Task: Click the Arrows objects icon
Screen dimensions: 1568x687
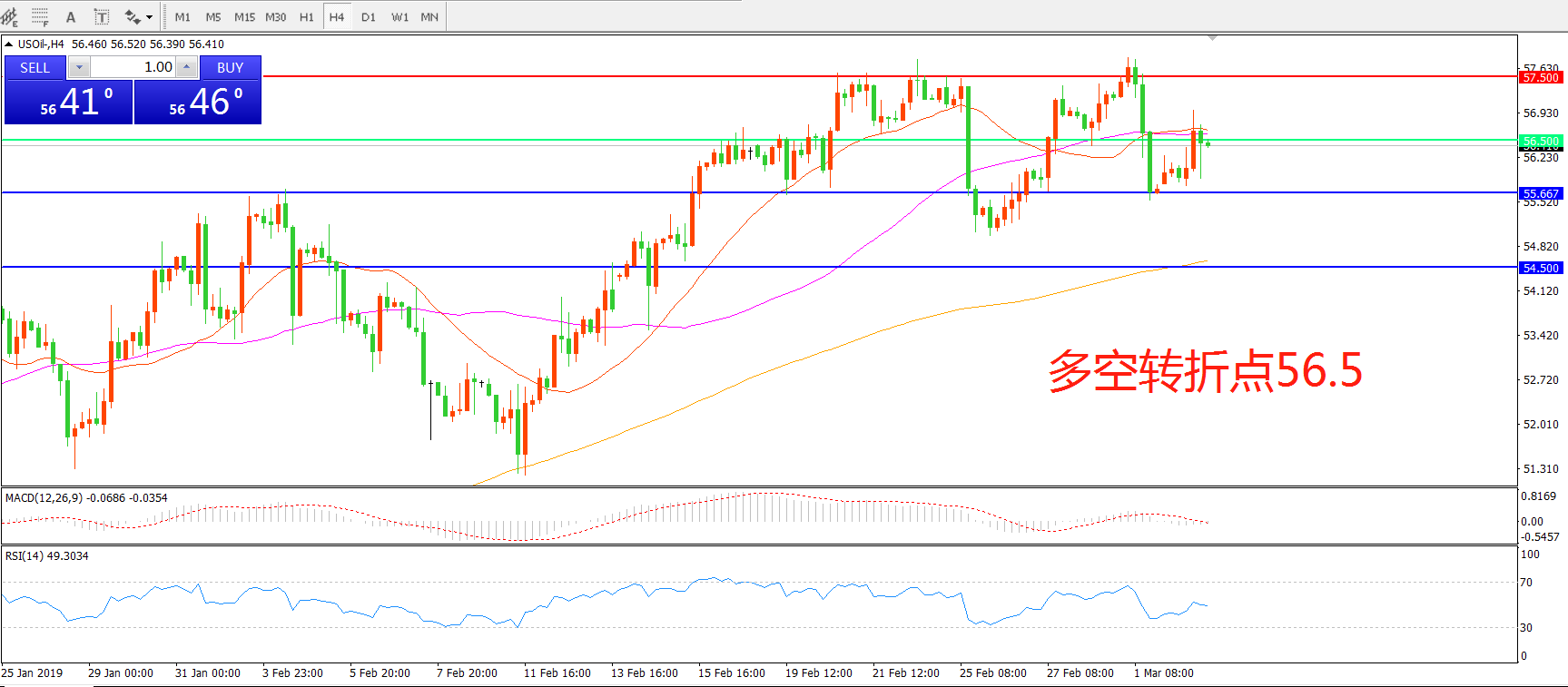Action: click(133, 16)
